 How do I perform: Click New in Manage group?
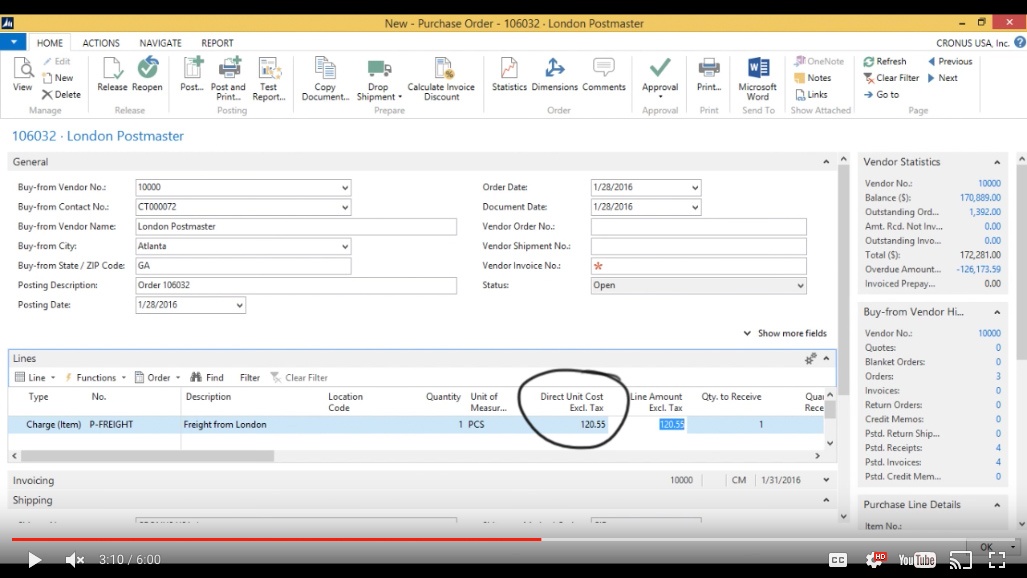point(58,78)
